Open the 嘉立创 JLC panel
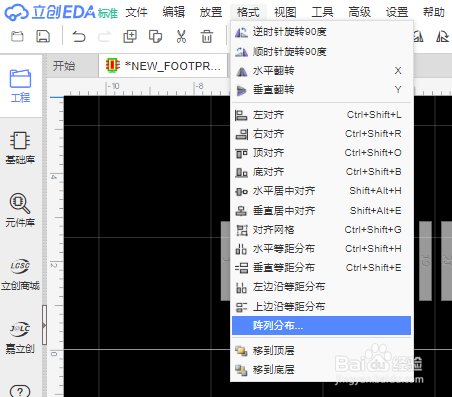 pyautogui.click(x=20, y=338)
